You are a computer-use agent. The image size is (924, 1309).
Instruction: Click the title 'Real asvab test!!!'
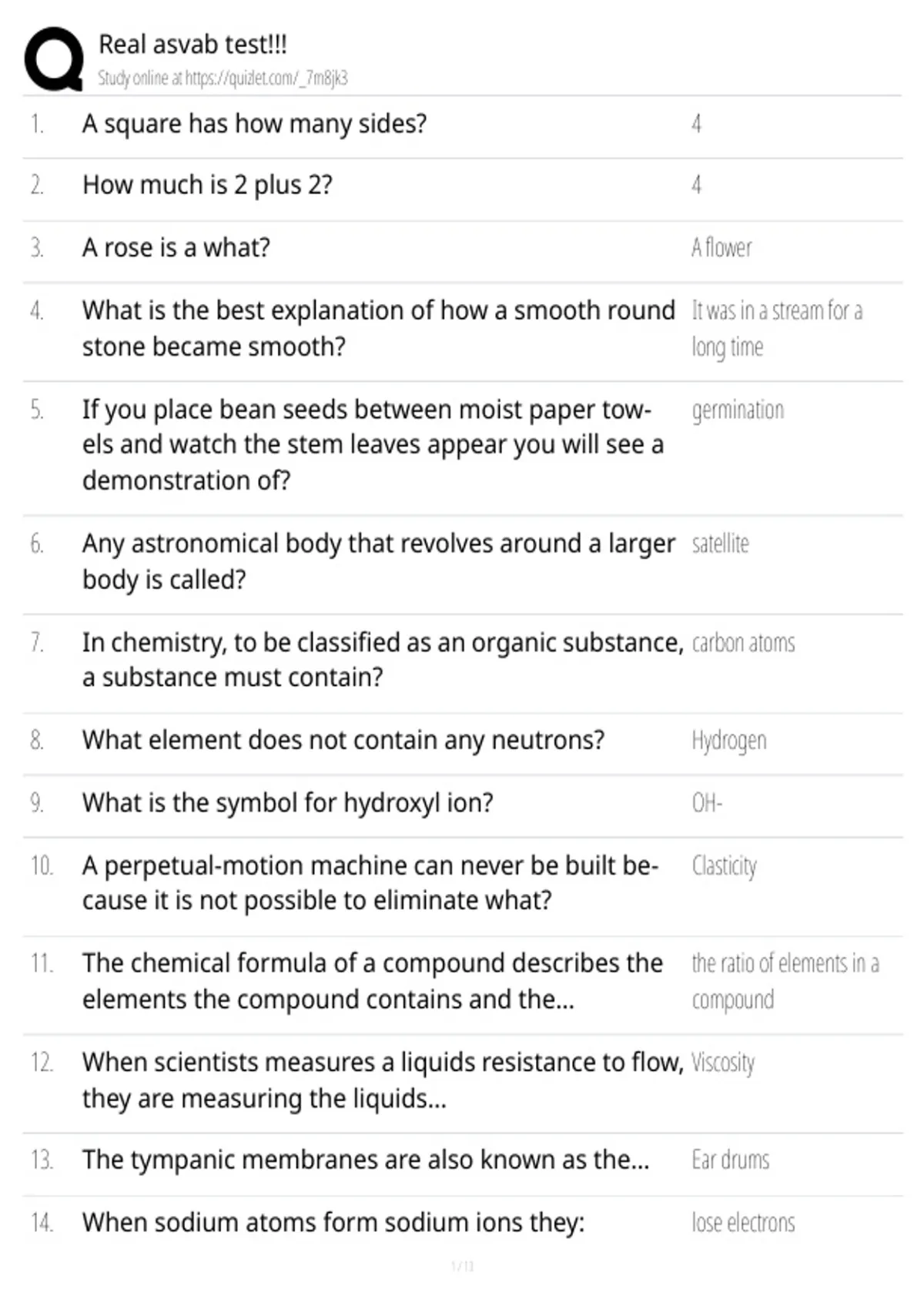tap(192, 45)
